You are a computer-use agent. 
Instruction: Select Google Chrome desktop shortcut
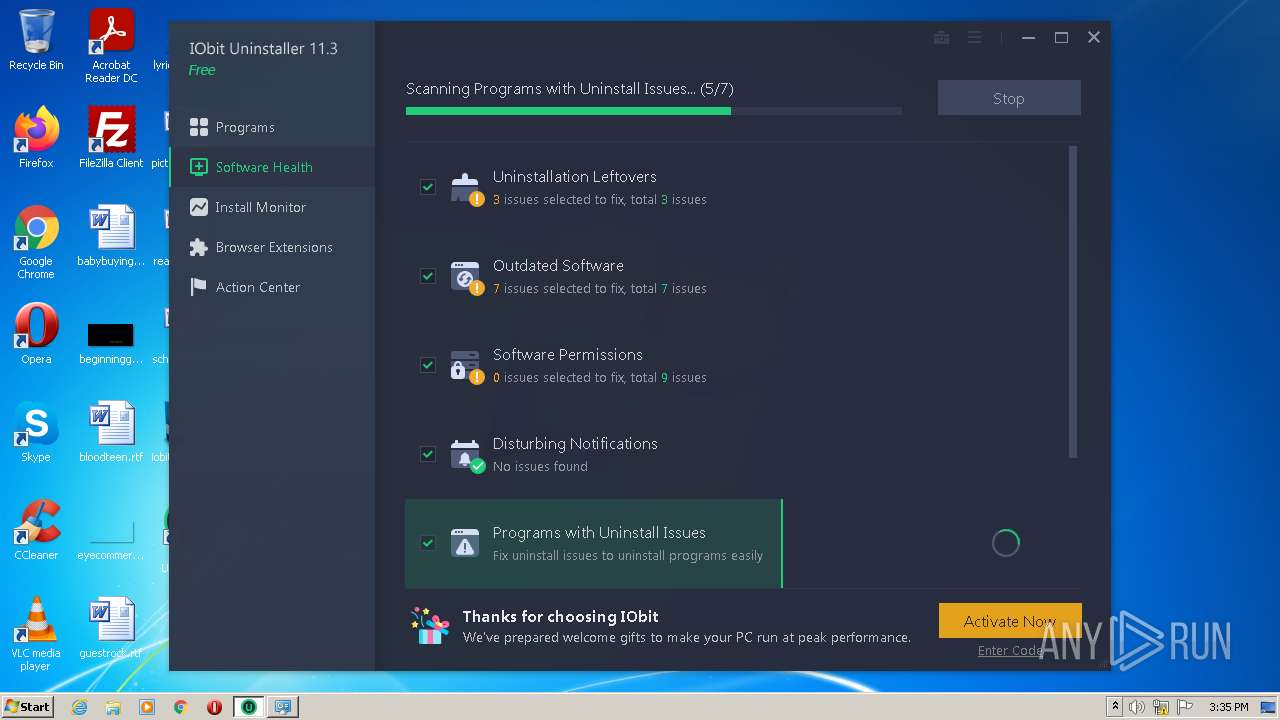[x=36, y=242]
